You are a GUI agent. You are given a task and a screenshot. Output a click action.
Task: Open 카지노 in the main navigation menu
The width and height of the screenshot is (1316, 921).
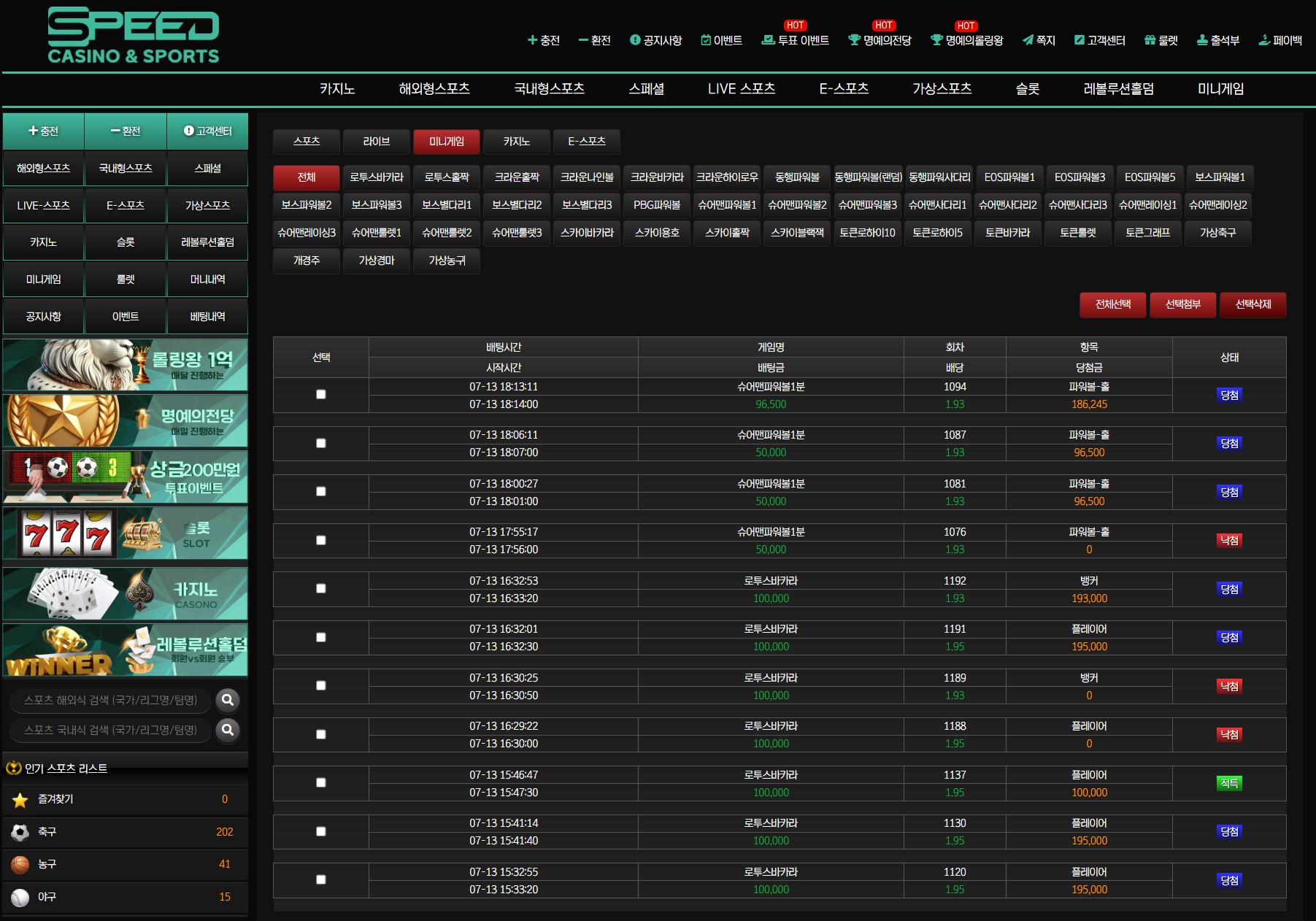coord(337,89)
